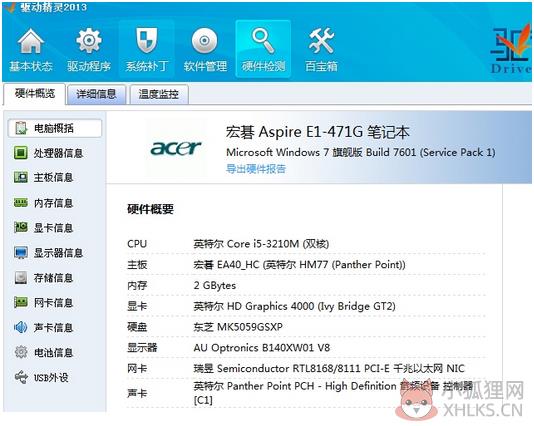Viewport: 534px width, 426px height.
Task: Click the 网卡 row label
Action: [137, 368]
